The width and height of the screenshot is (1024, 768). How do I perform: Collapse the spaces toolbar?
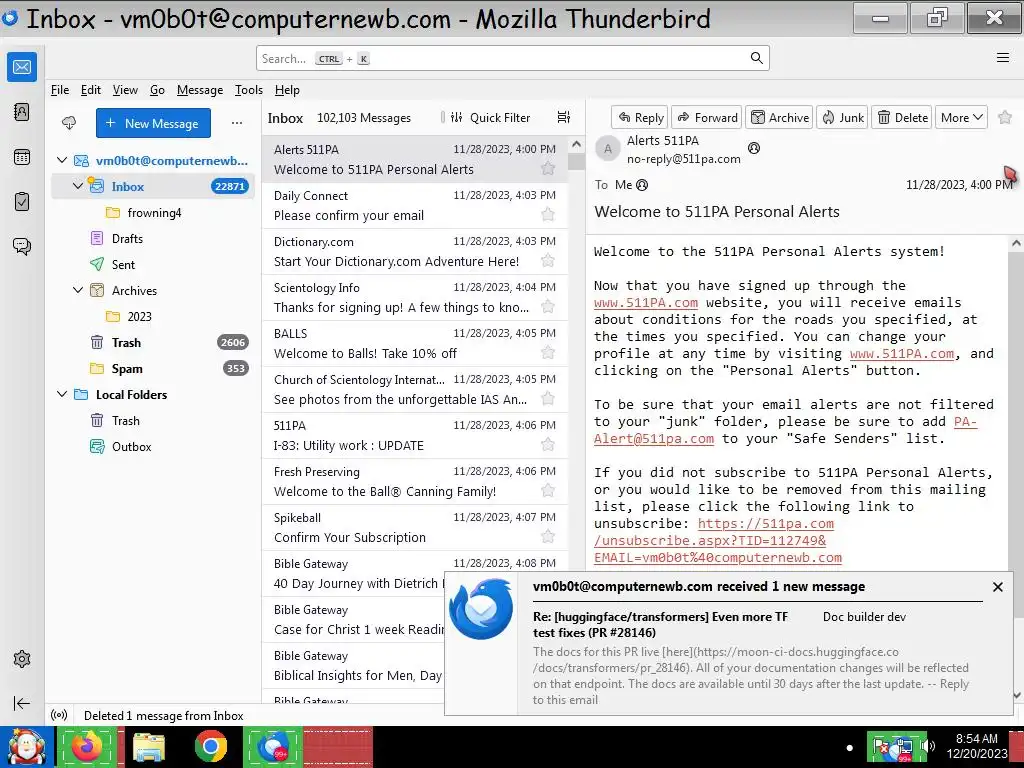tap(22, 703)
